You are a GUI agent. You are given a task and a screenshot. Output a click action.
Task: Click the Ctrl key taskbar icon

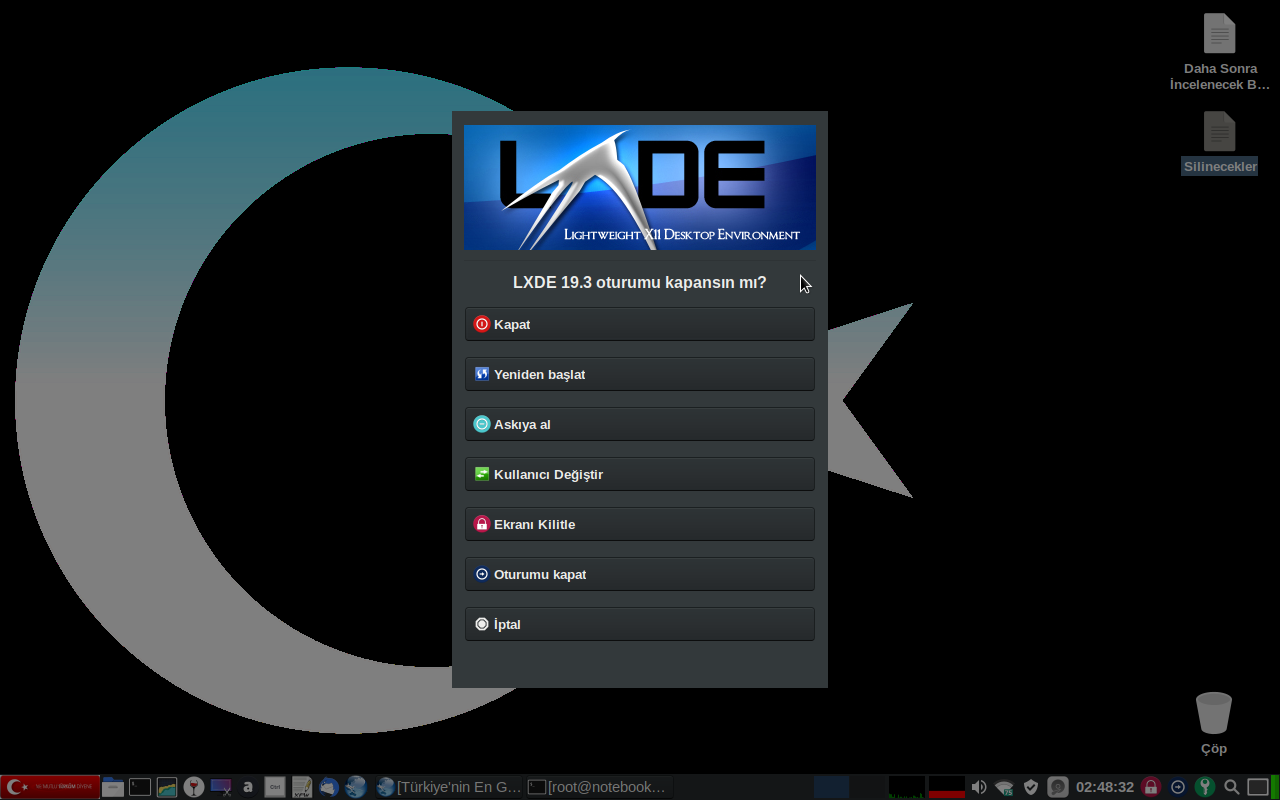[x=275, y=787]
